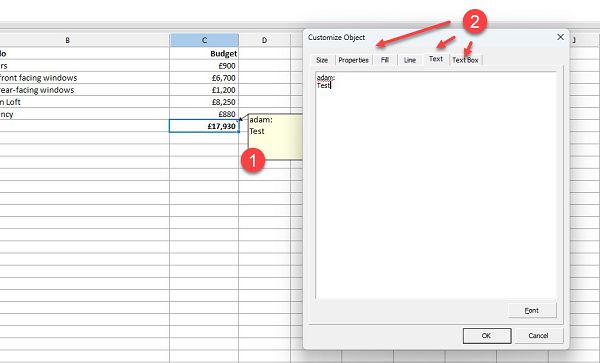This screenshot has height=363, width=600.
Task: Select column D header
Action: (x=264, y=40)
